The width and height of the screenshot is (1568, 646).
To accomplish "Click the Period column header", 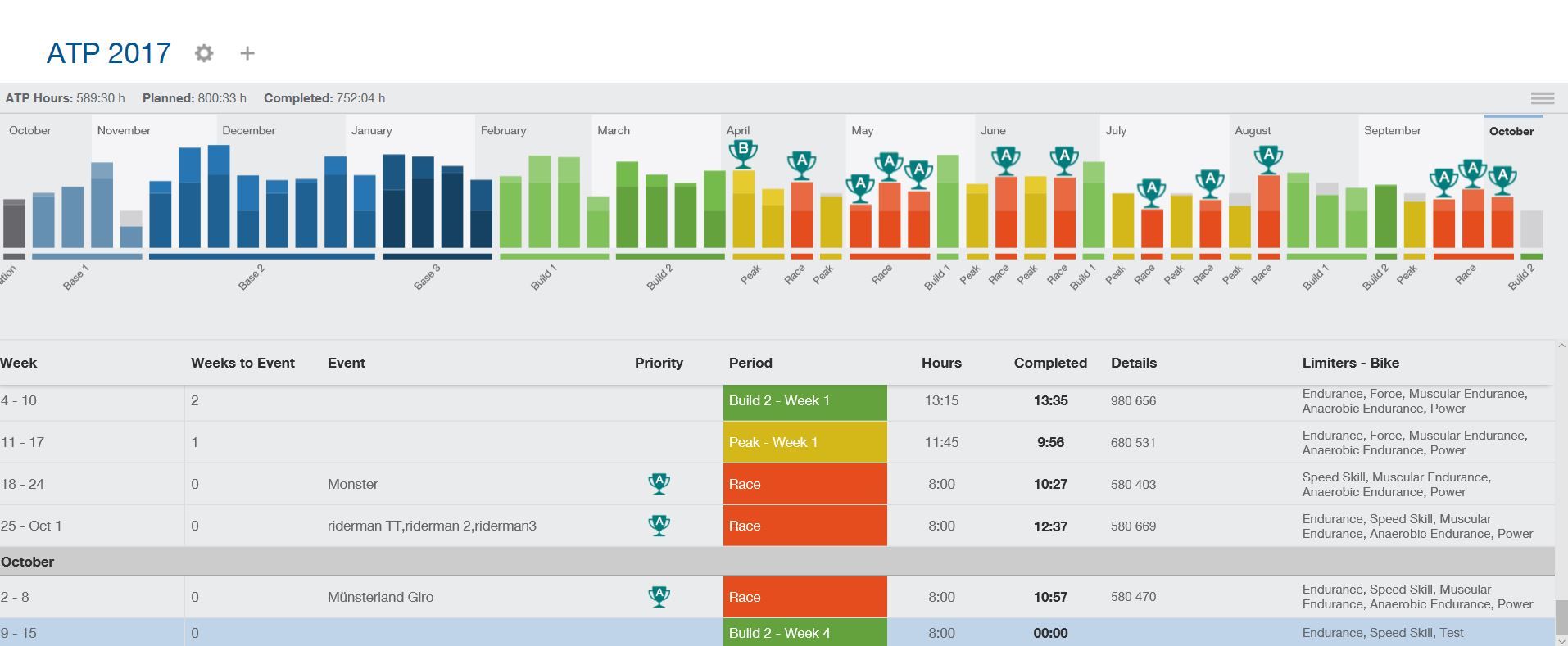I will click(750, 363).
